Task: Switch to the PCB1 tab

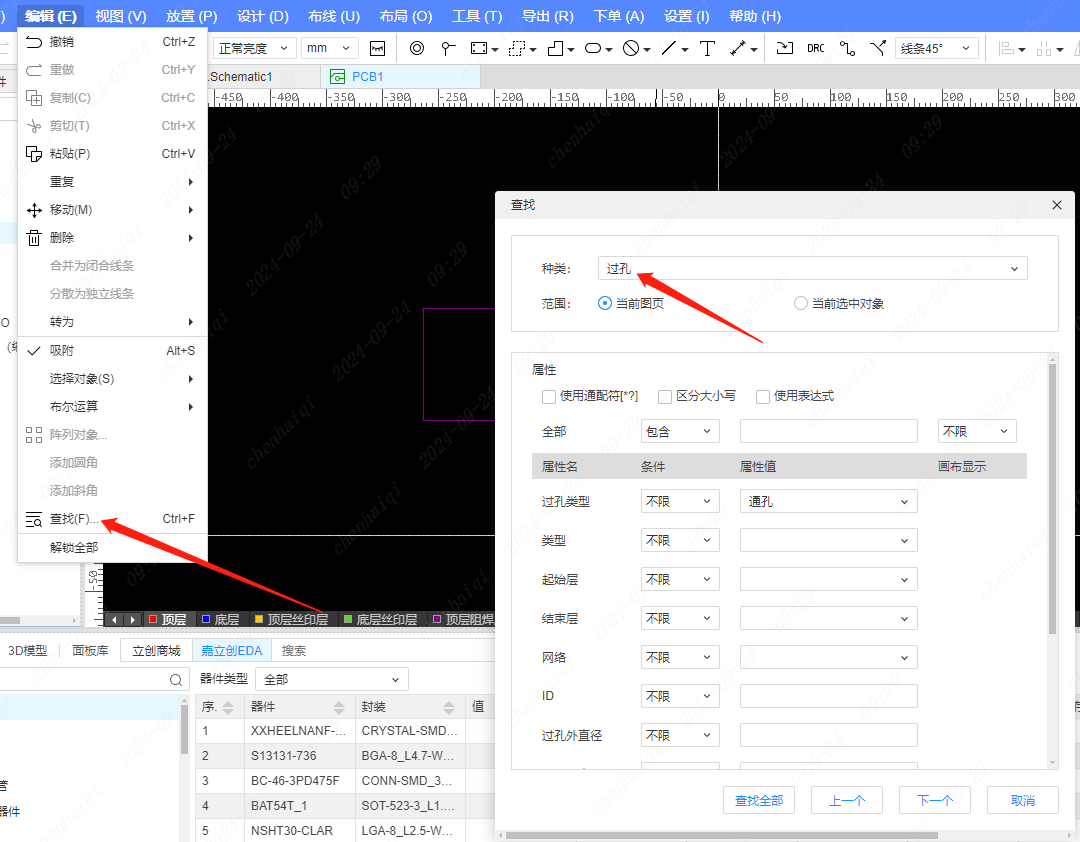Action: click(366, 76)
